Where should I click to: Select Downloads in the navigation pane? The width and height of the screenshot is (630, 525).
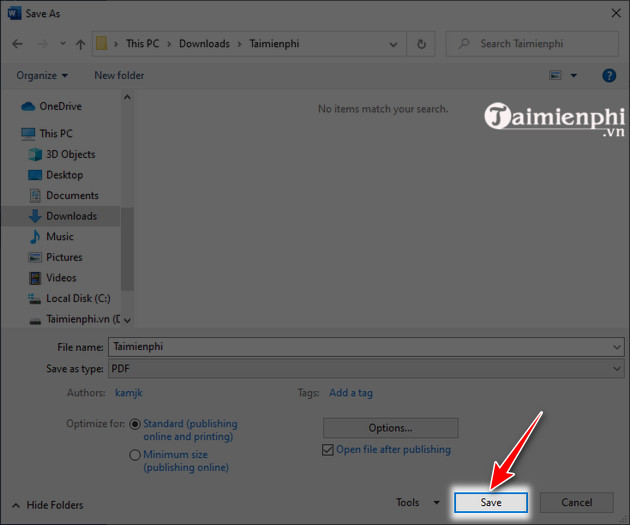click(x=72, y=216)
